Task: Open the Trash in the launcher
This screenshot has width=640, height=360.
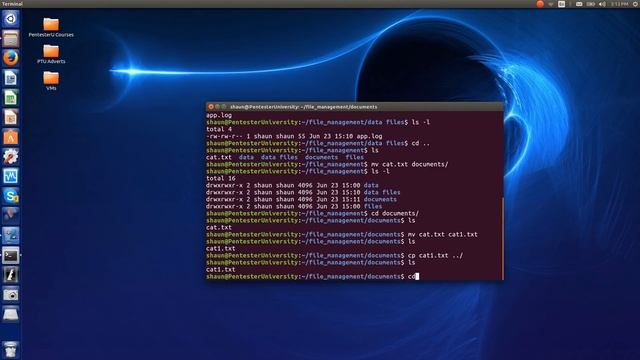Action: pos(11,350)
